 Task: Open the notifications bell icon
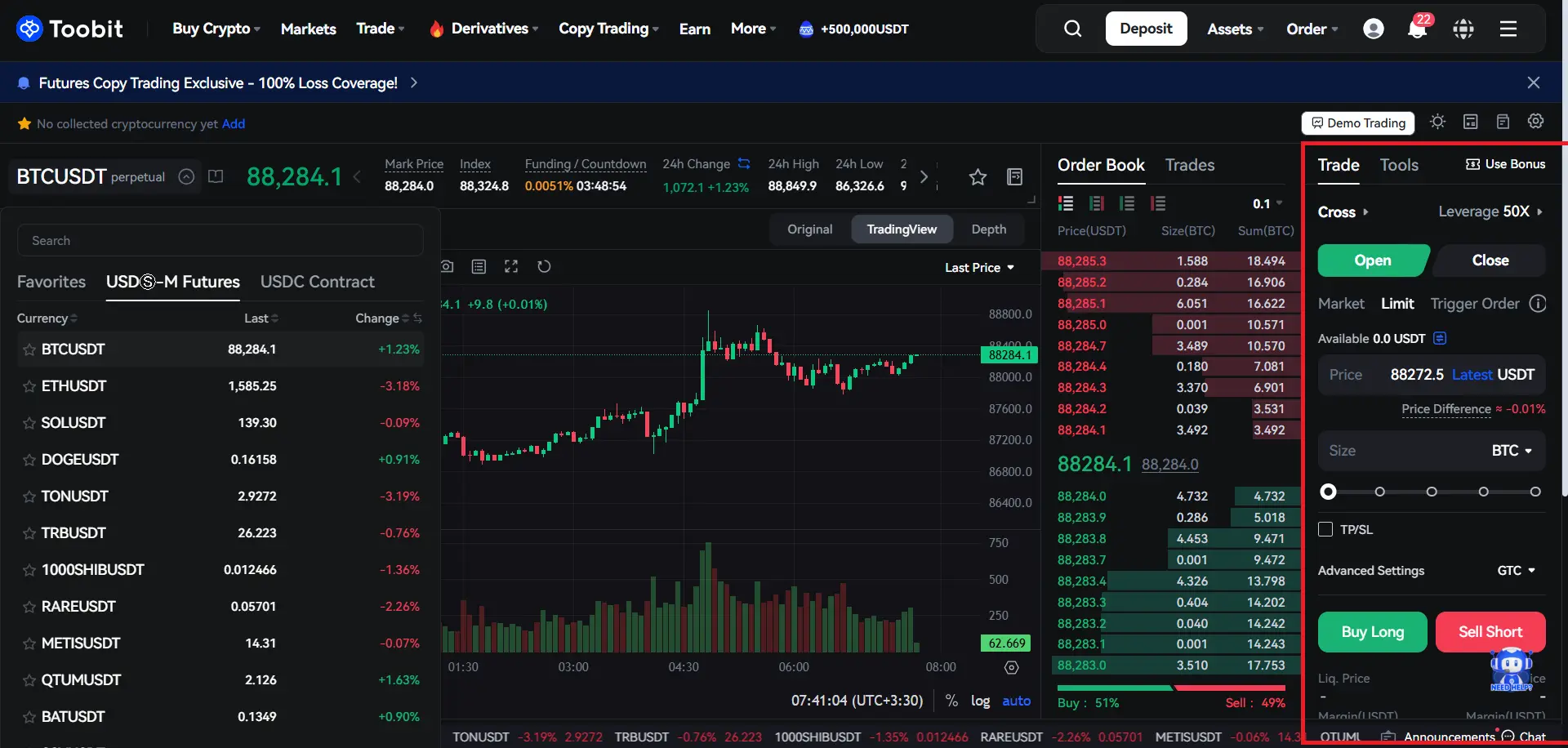[x=1417, y=29]
